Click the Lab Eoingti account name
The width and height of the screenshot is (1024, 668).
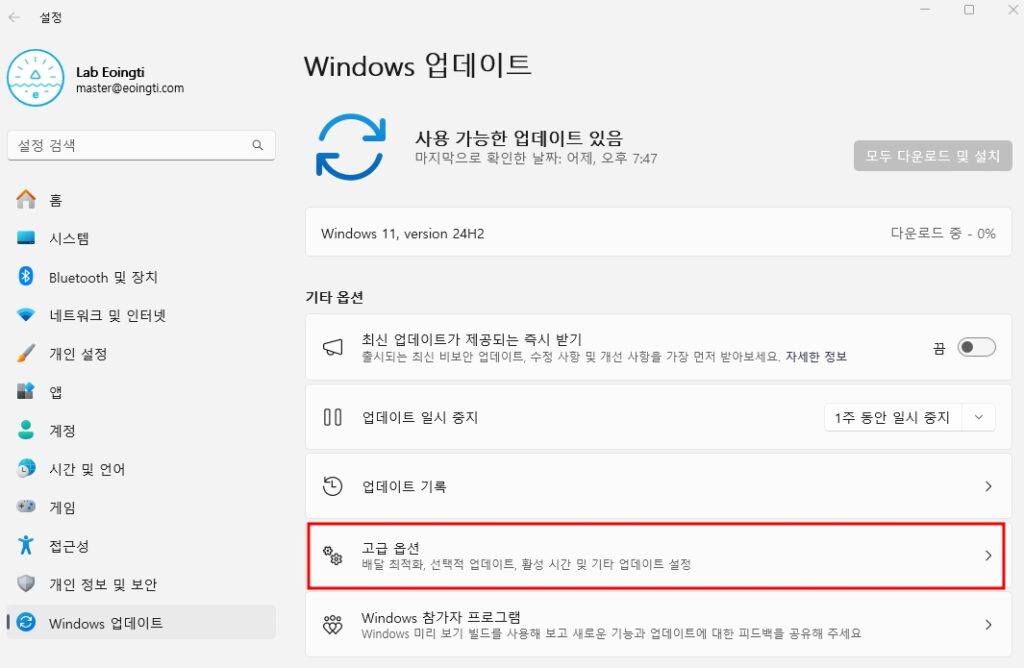110,72
